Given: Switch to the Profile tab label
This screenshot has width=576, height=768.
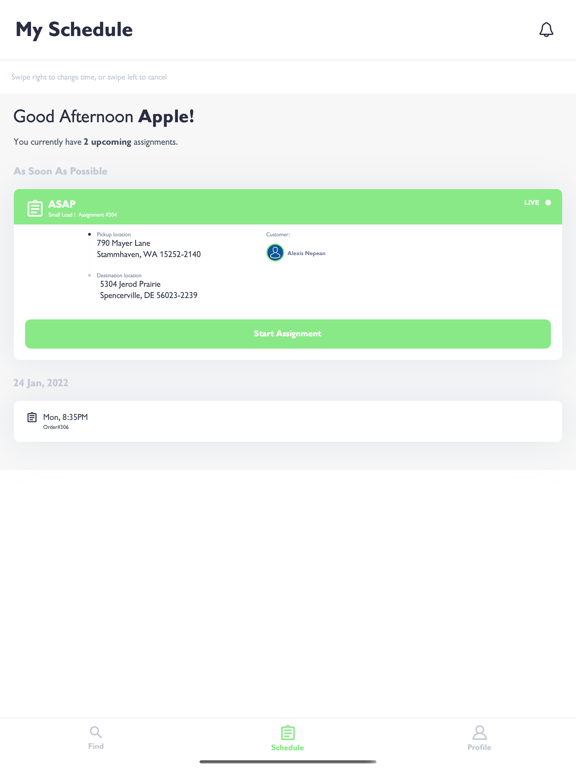Looking at the screenshot, I should 479,747.
